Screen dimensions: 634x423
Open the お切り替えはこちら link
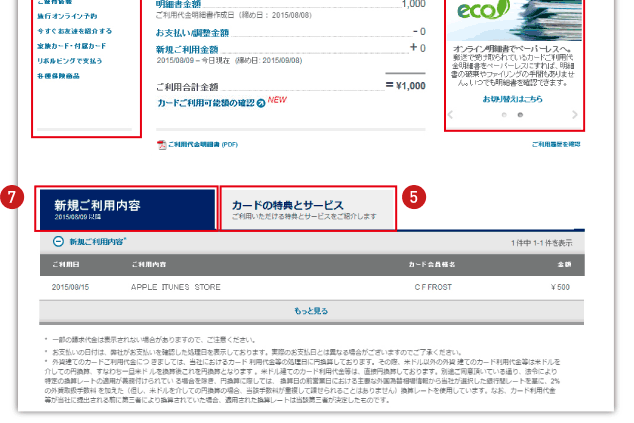click(x=515, y=99)
